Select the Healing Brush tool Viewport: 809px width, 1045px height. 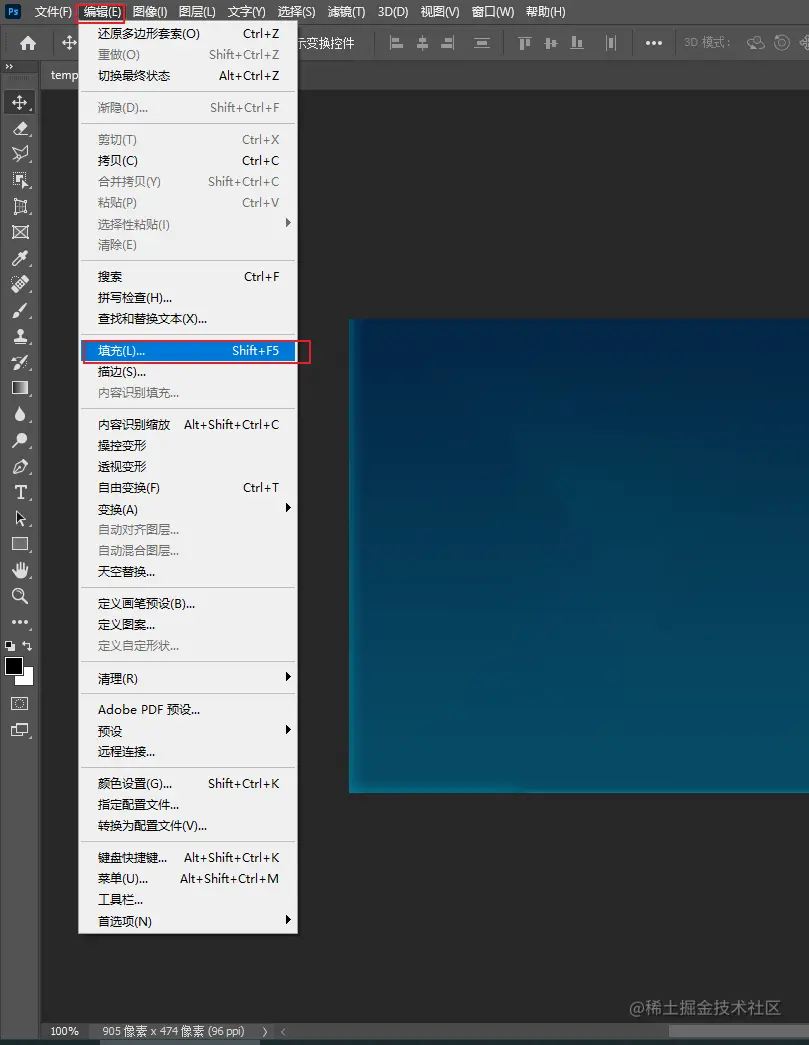tap(20, 284)
